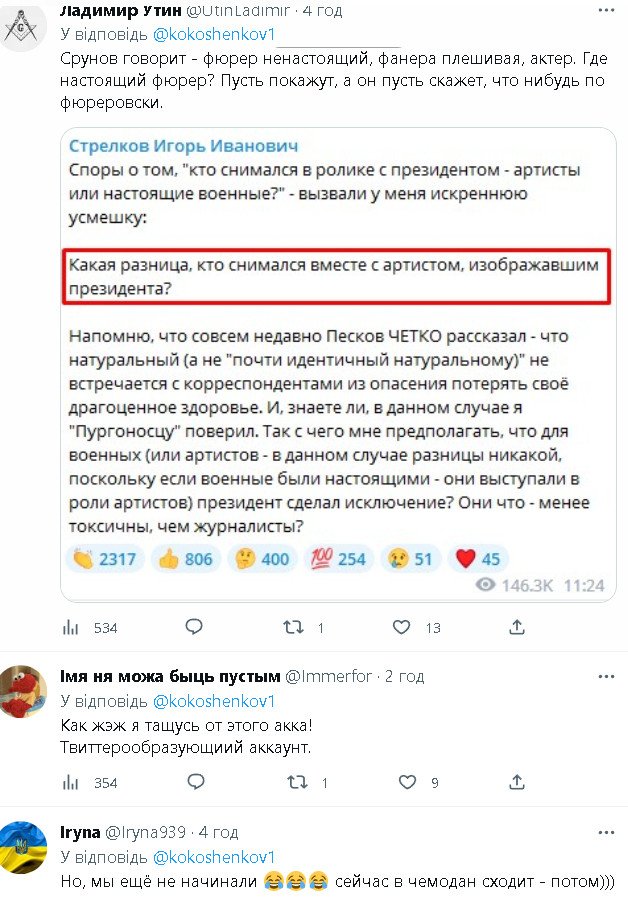Retweet Ладимир Утин's tweet

[292, 628]
